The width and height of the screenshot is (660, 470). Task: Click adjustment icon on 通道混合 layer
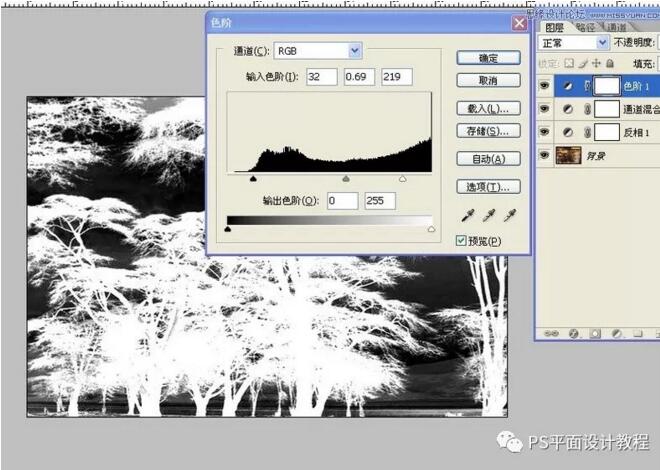pos(568,109)
